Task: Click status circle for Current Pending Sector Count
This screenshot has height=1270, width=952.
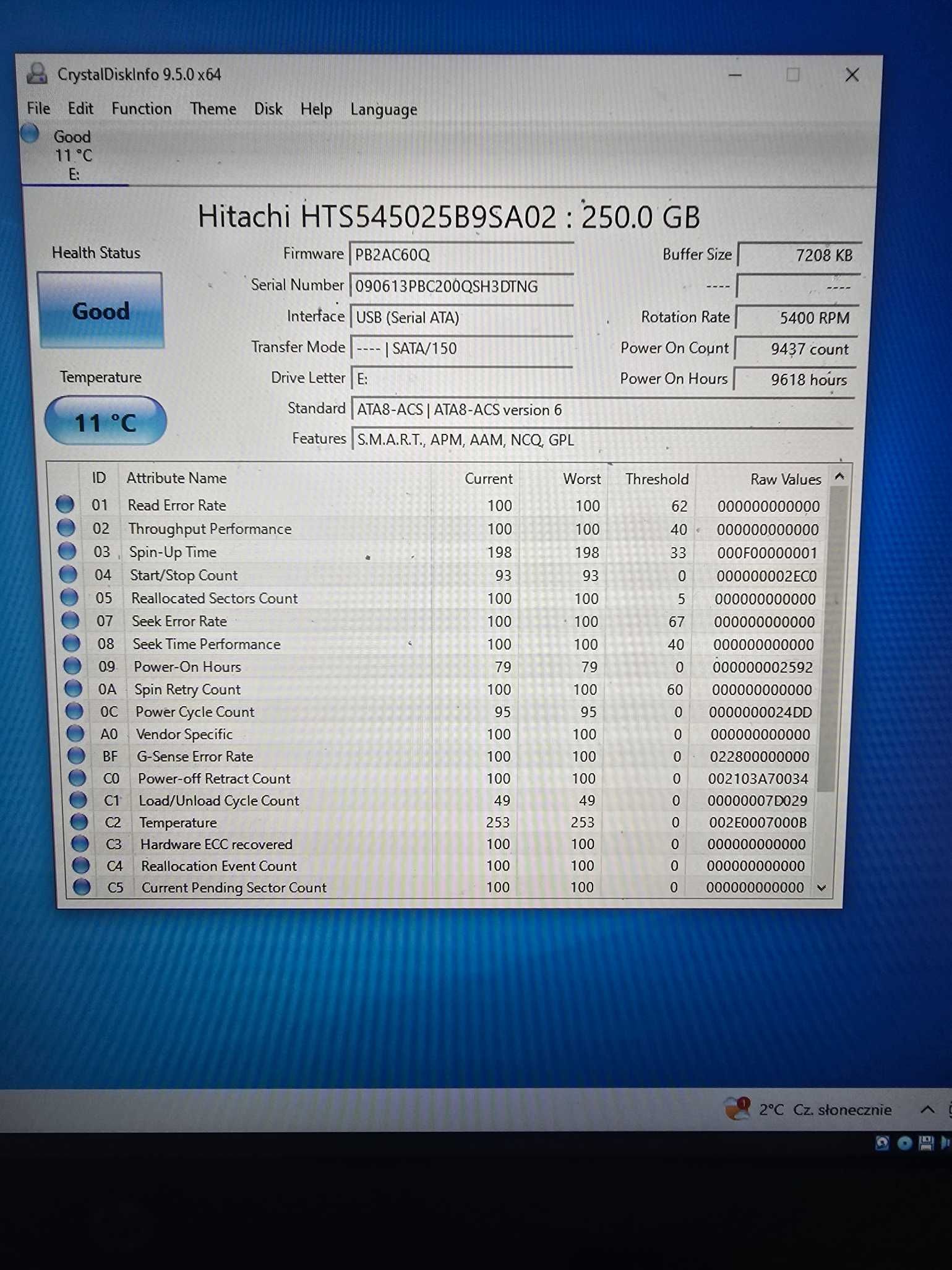Action: pyautogui.click(x=82, y=886)
